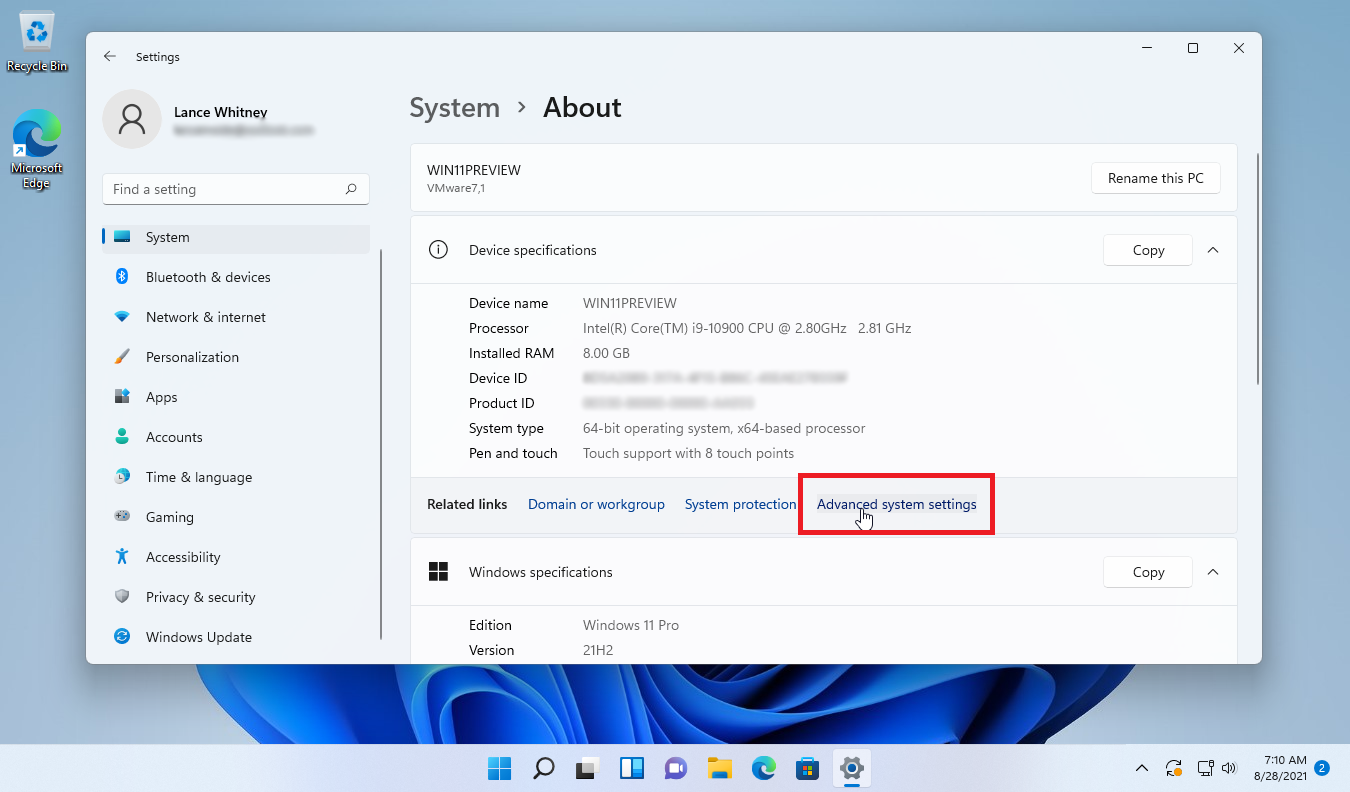Click the volume icon in system tray
The width and height of the screenshot is (1350, 792).
[1229, 768]
